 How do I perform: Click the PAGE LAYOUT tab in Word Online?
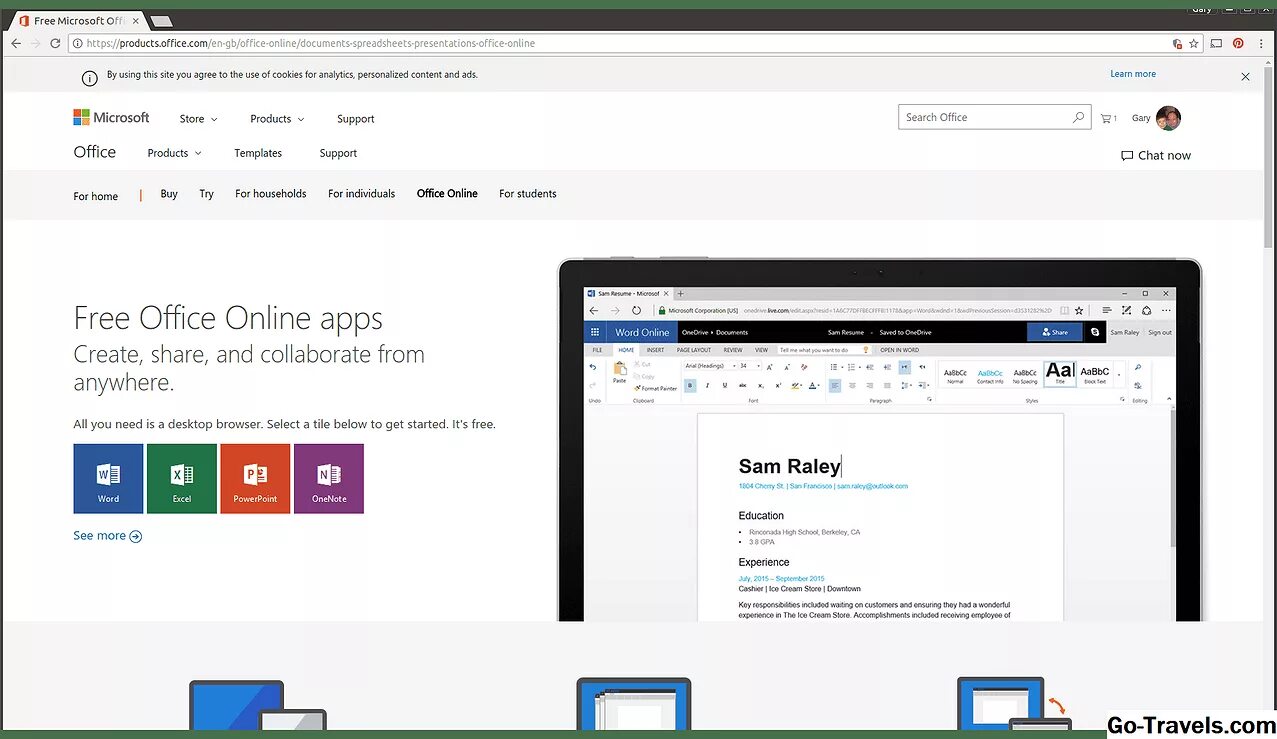click(x=694, y=350)
